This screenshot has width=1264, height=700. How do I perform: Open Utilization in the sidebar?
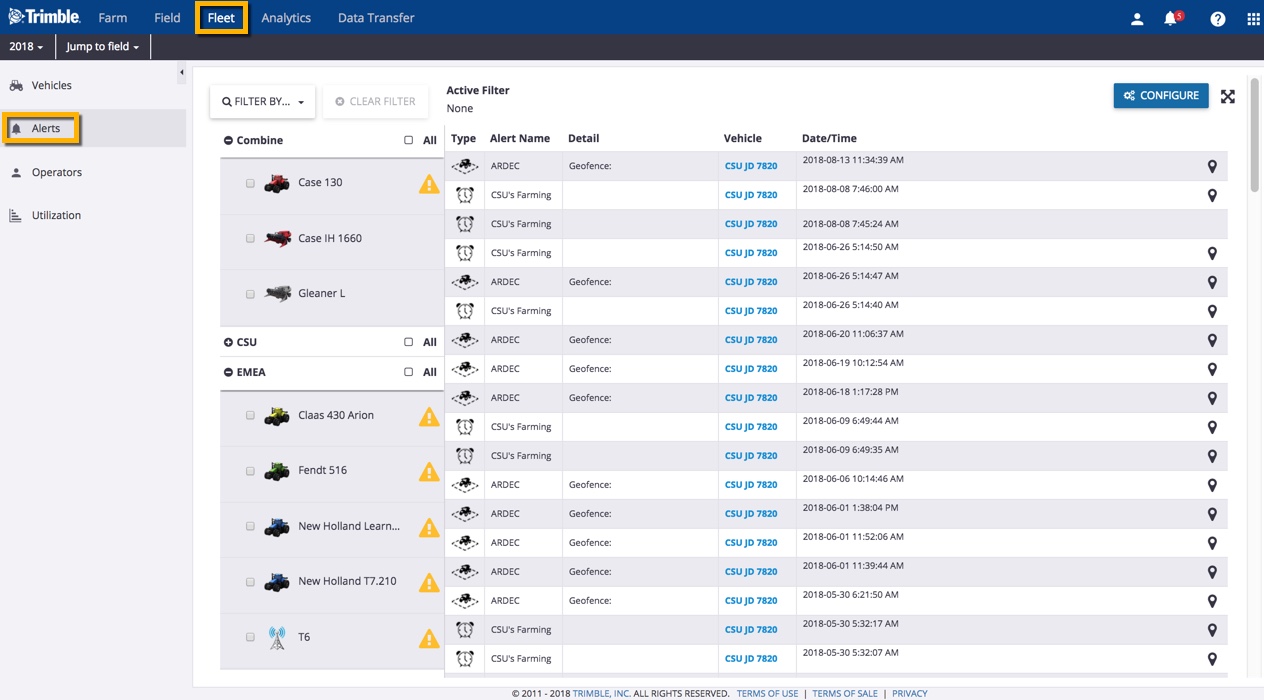click(93, 216)
